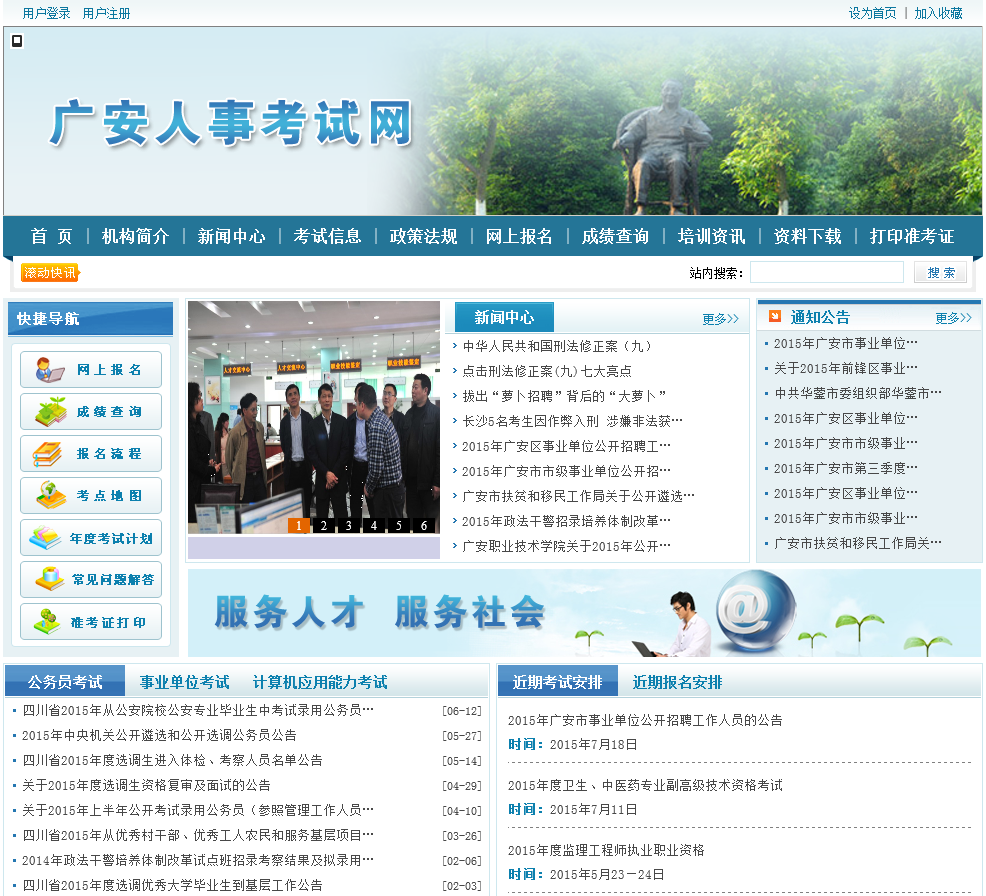Select the 常见问题解答 quick nav button
Viewport: 986px width, 896px height.
coord(91,580)
